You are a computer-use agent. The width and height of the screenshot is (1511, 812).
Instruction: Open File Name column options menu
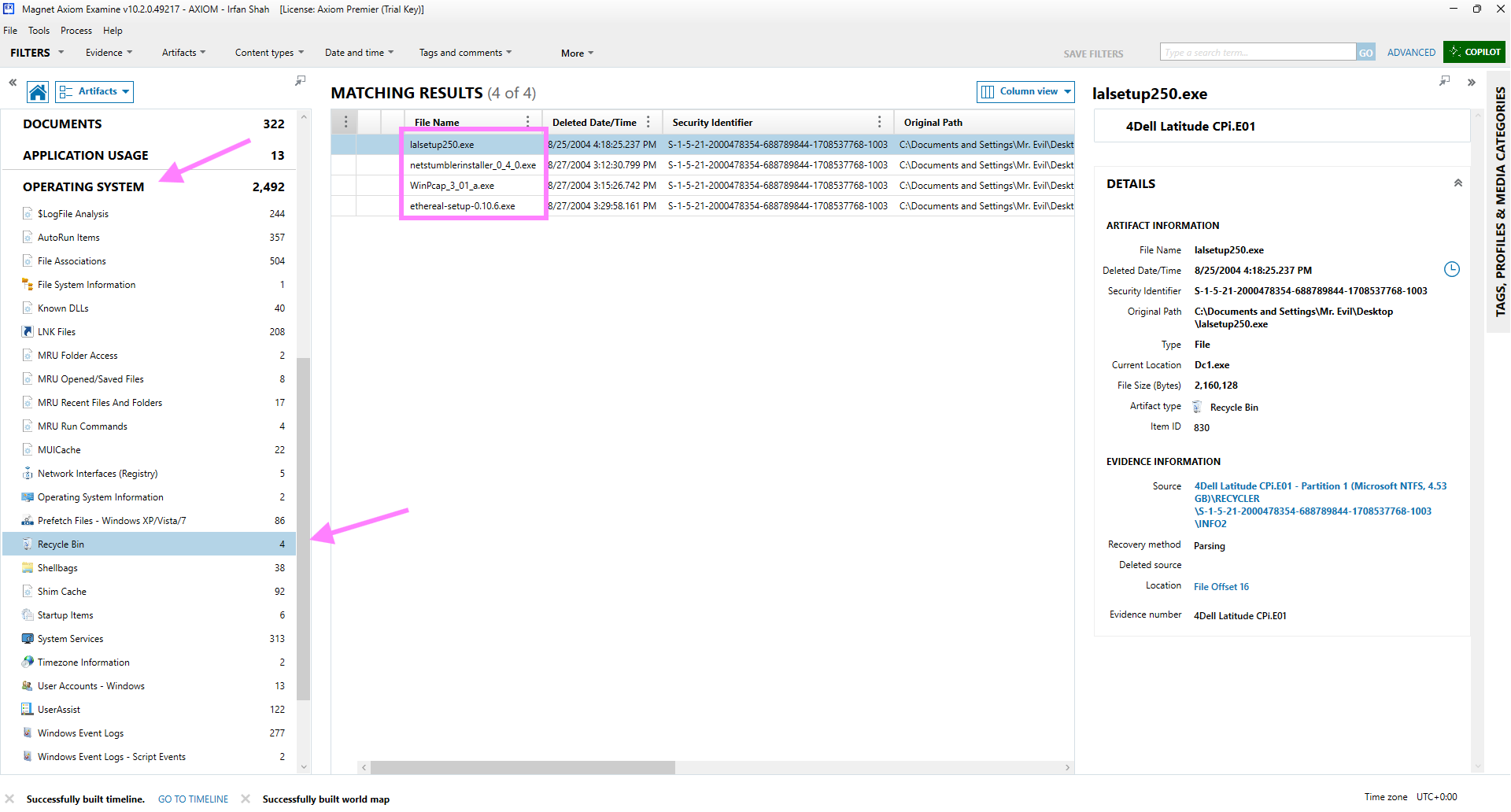pyautogui.click(x=528, y=122)
